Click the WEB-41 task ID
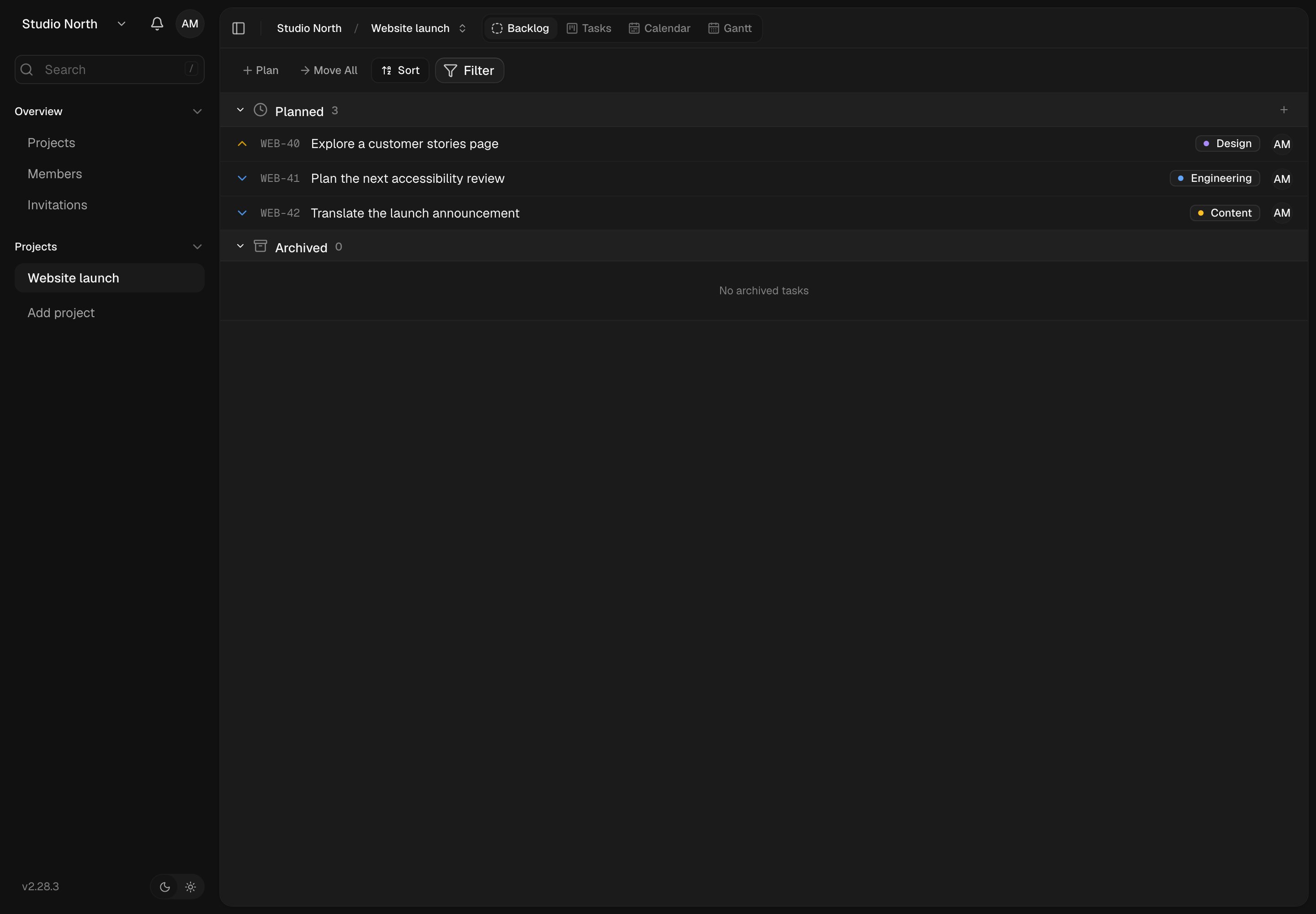 click(x=280, y=178)
